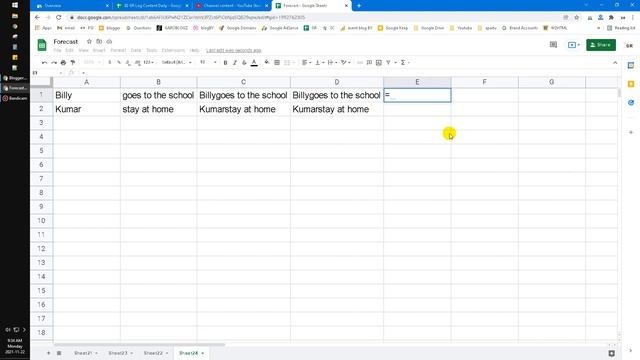
Task: Open the vertical align dropdown
Action: pyautogui.click(x=319, y=62)
